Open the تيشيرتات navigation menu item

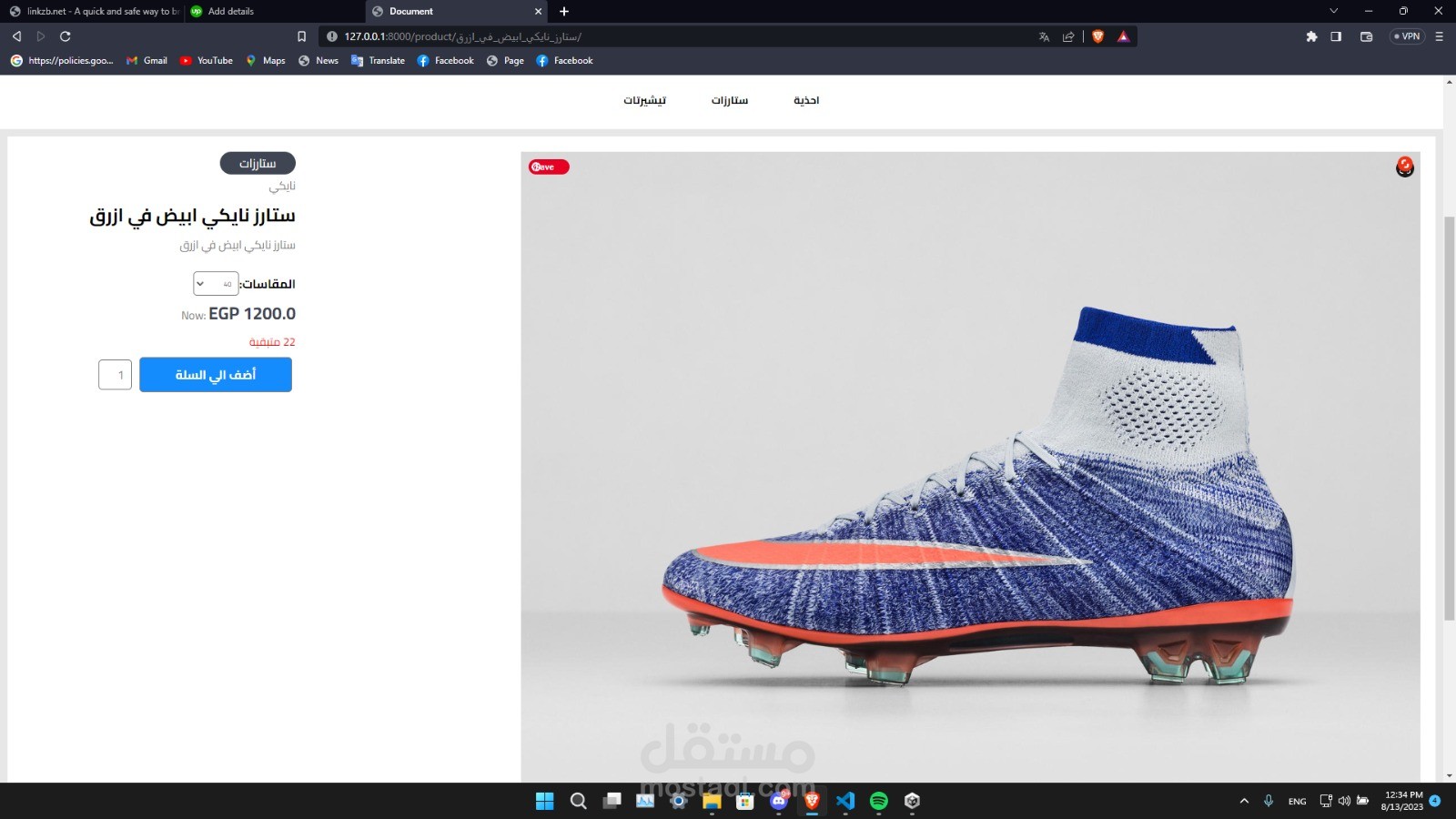[x=644, y=100]
